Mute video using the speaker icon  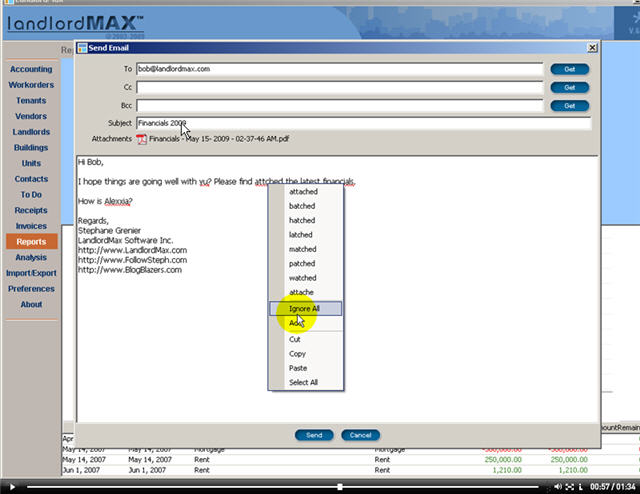tap(558, 487)
